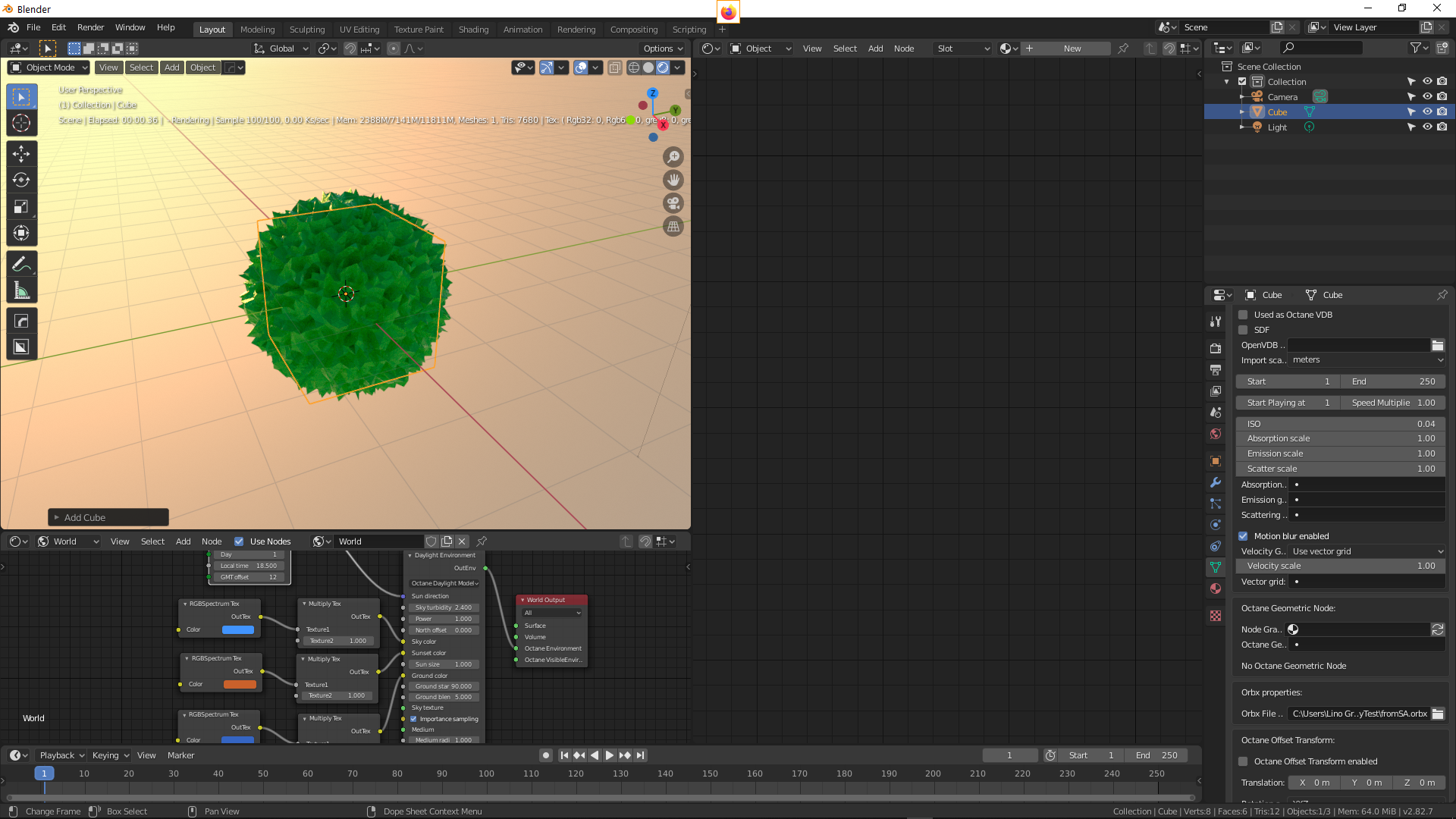Click the Velocity scale slider field
Screen dimensions: 1456x819
click(1340, 566)
